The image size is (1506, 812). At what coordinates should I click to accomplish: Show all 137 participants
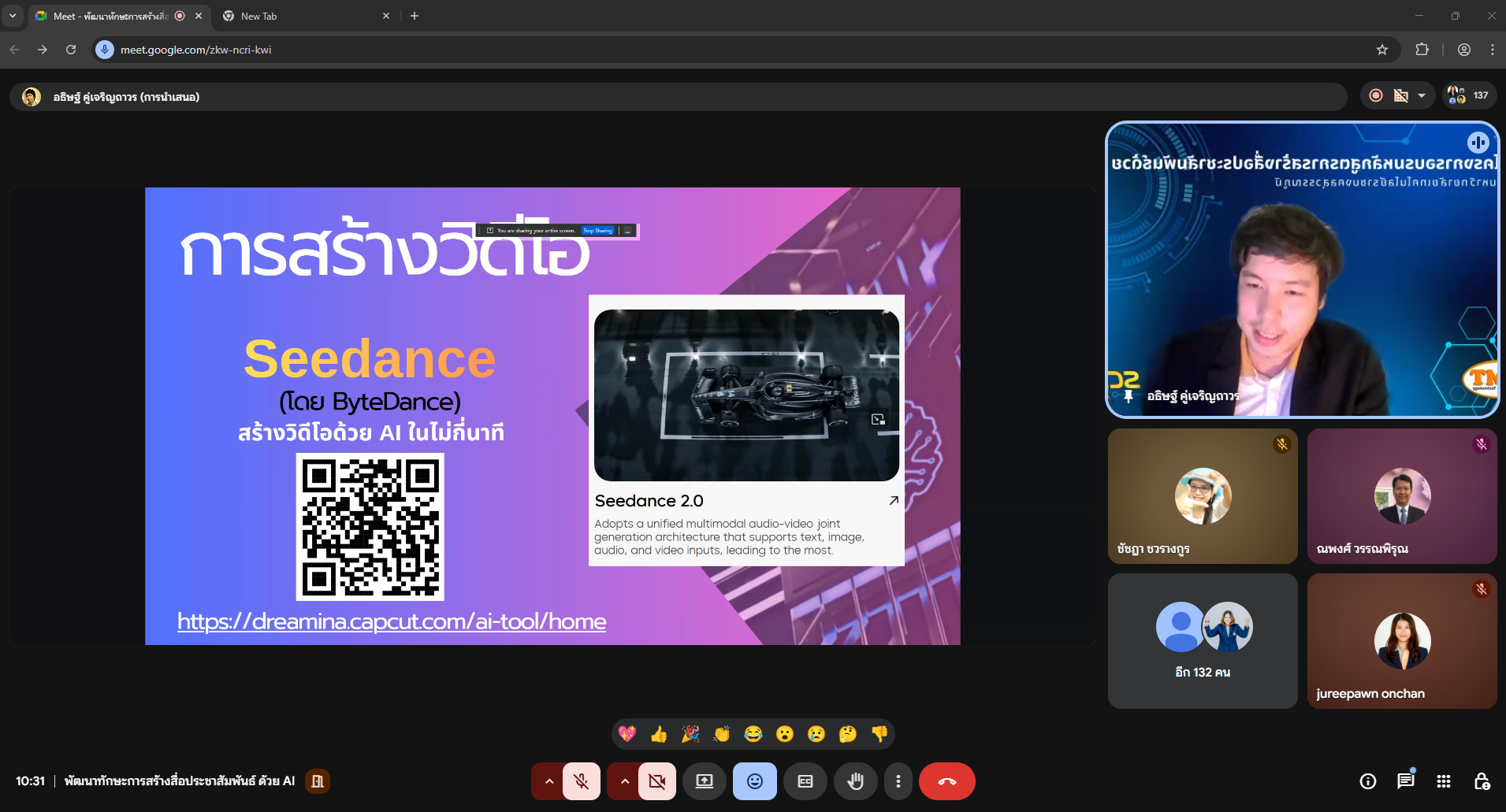point(1469,96)
